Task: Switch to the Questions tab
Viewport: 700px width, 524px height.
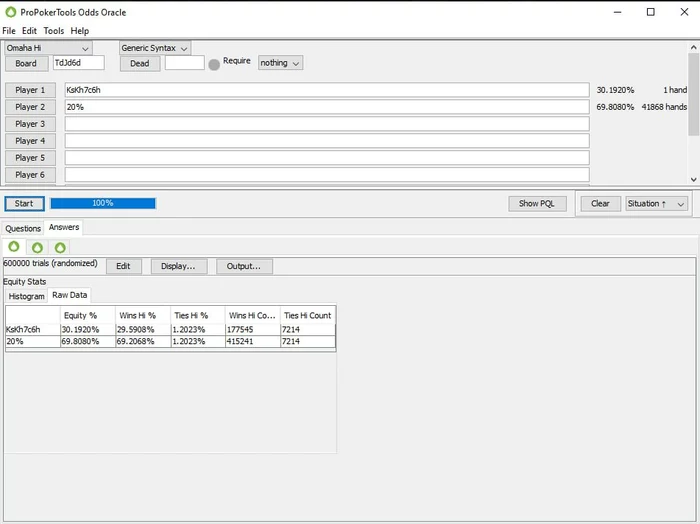Action: click(23, 229)
